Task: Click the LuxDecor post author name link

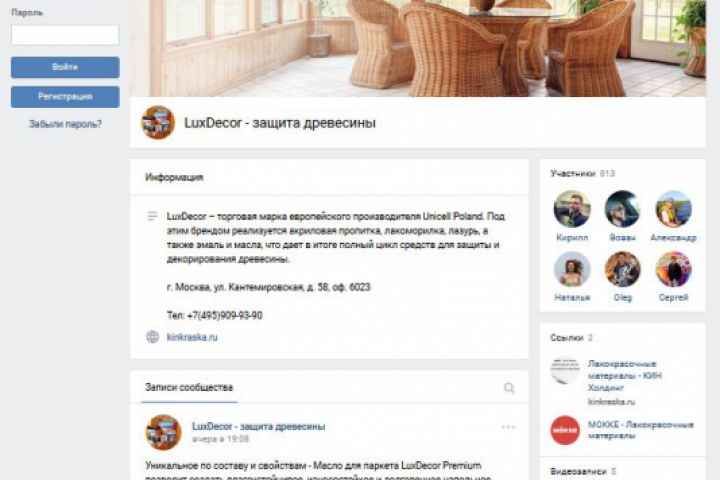Action: 259,426
